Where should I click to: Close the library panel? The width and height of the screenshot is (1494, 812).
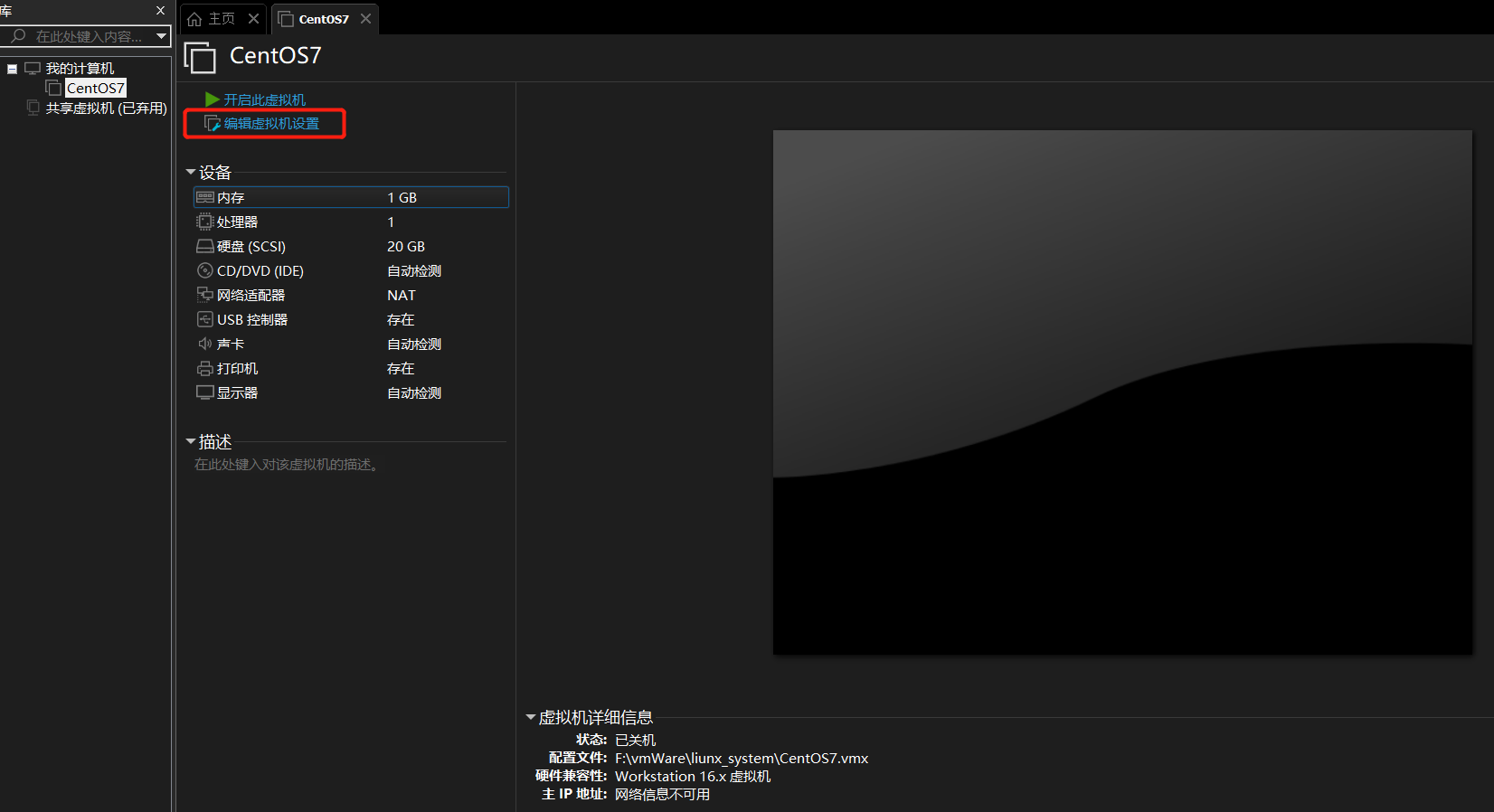(160, 11)
